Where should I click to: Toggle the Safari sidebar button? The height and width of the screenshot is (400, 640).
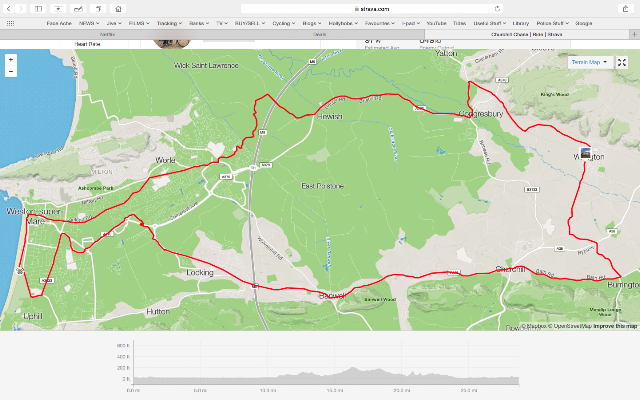pyautogui.click(x=38, y=9)
